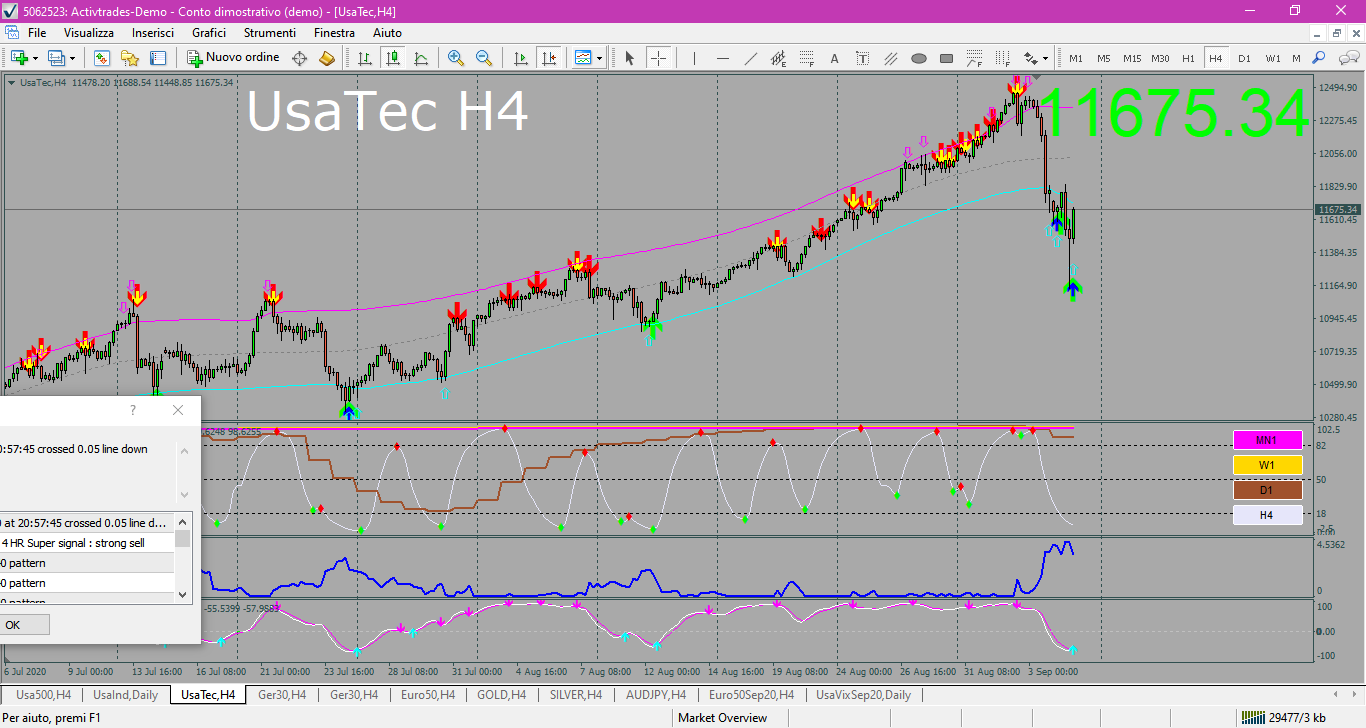Select the Fibonacci retracement tool
Image resolution: width=1366 pixels, height=728 pixels.
807,58
